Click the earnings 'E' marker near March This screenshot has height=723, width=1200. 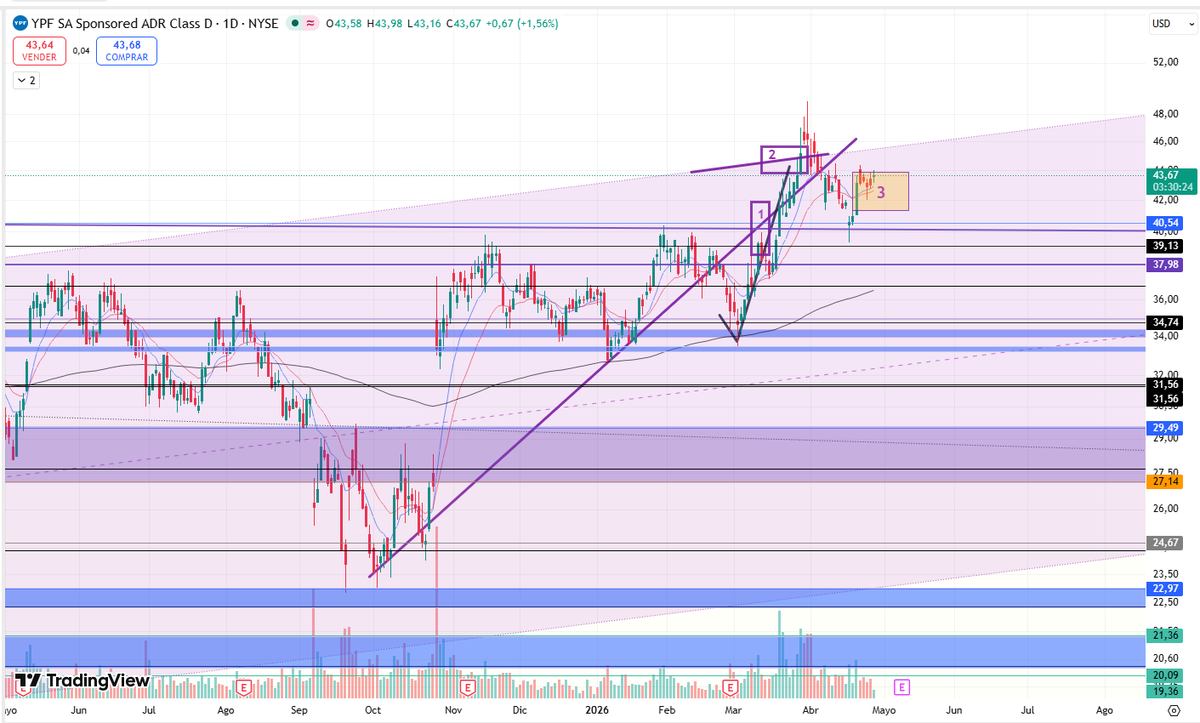click(731, 688)
